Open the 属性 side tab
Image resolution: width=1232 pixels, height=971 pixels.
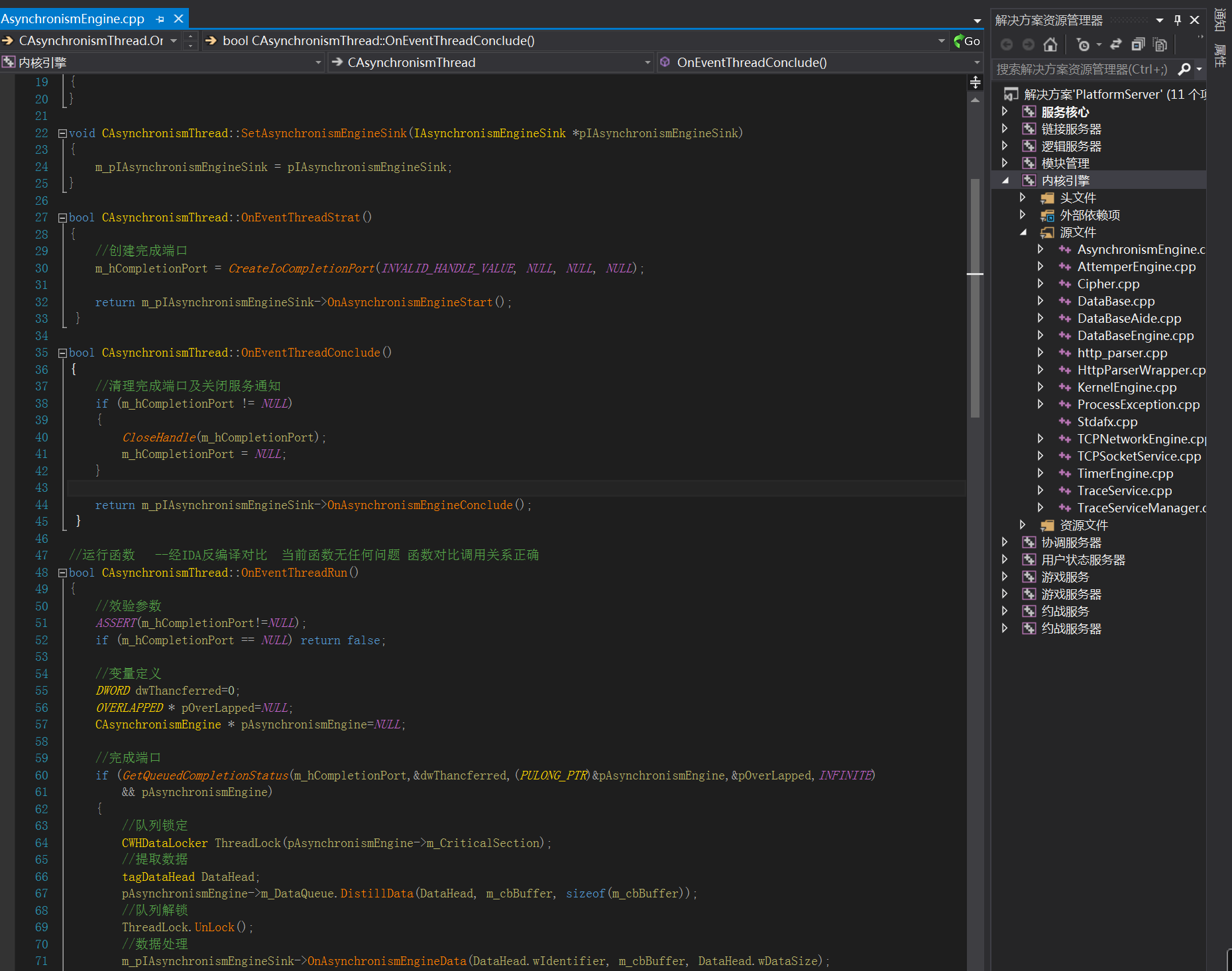(1219, 55)
